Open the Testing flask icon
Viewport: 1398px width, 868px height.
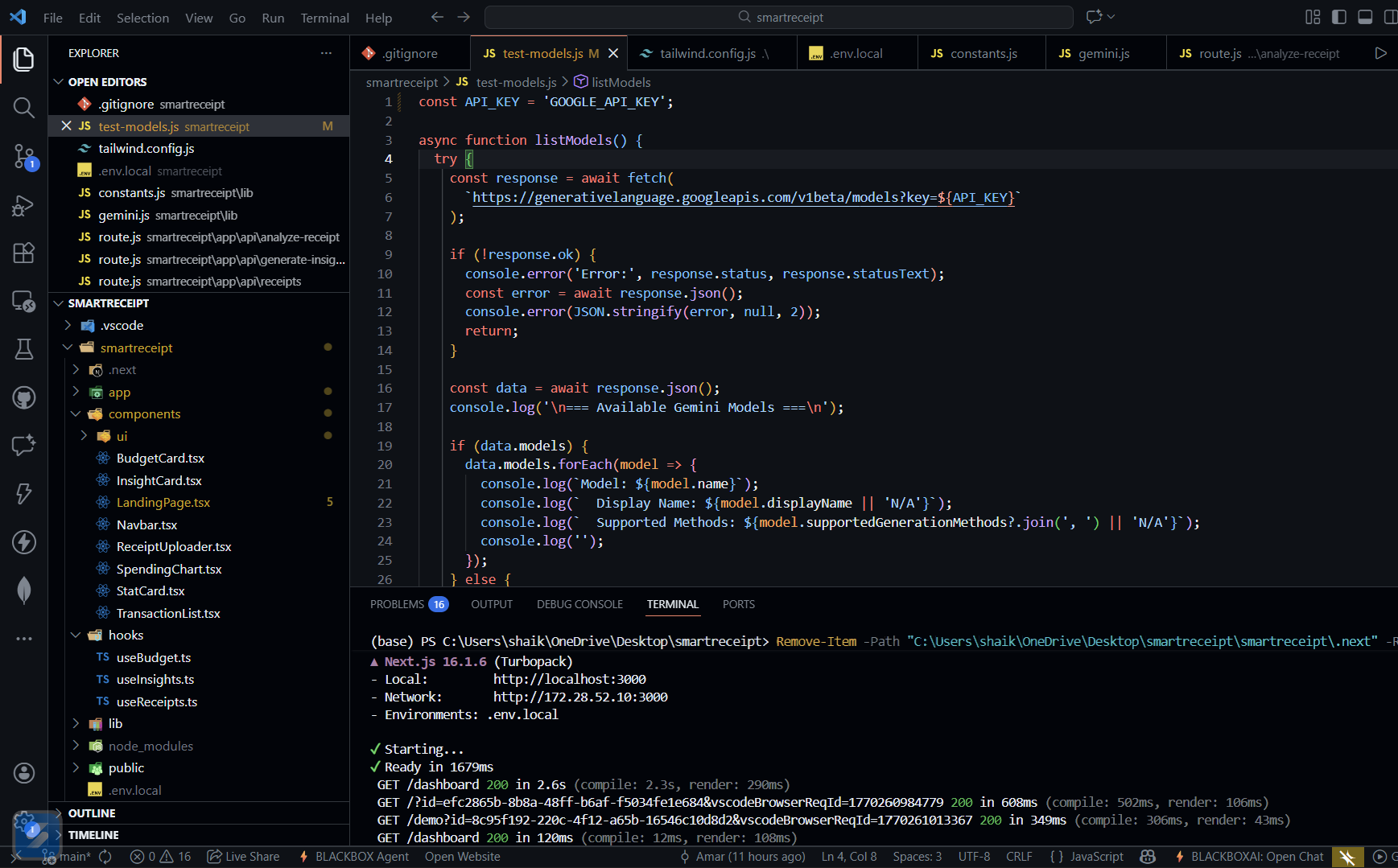[23, 349]
